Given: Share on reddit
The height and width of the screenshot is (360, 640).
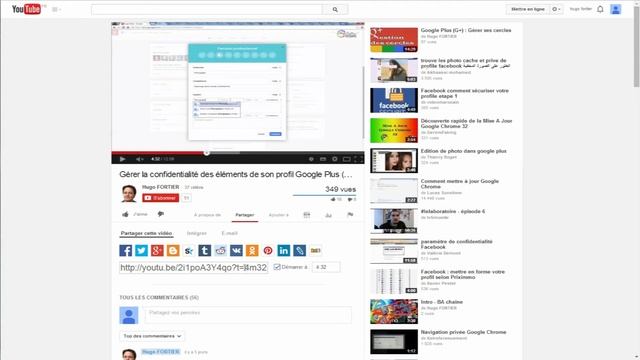Looking at the screenshot, I should point(220,250).
